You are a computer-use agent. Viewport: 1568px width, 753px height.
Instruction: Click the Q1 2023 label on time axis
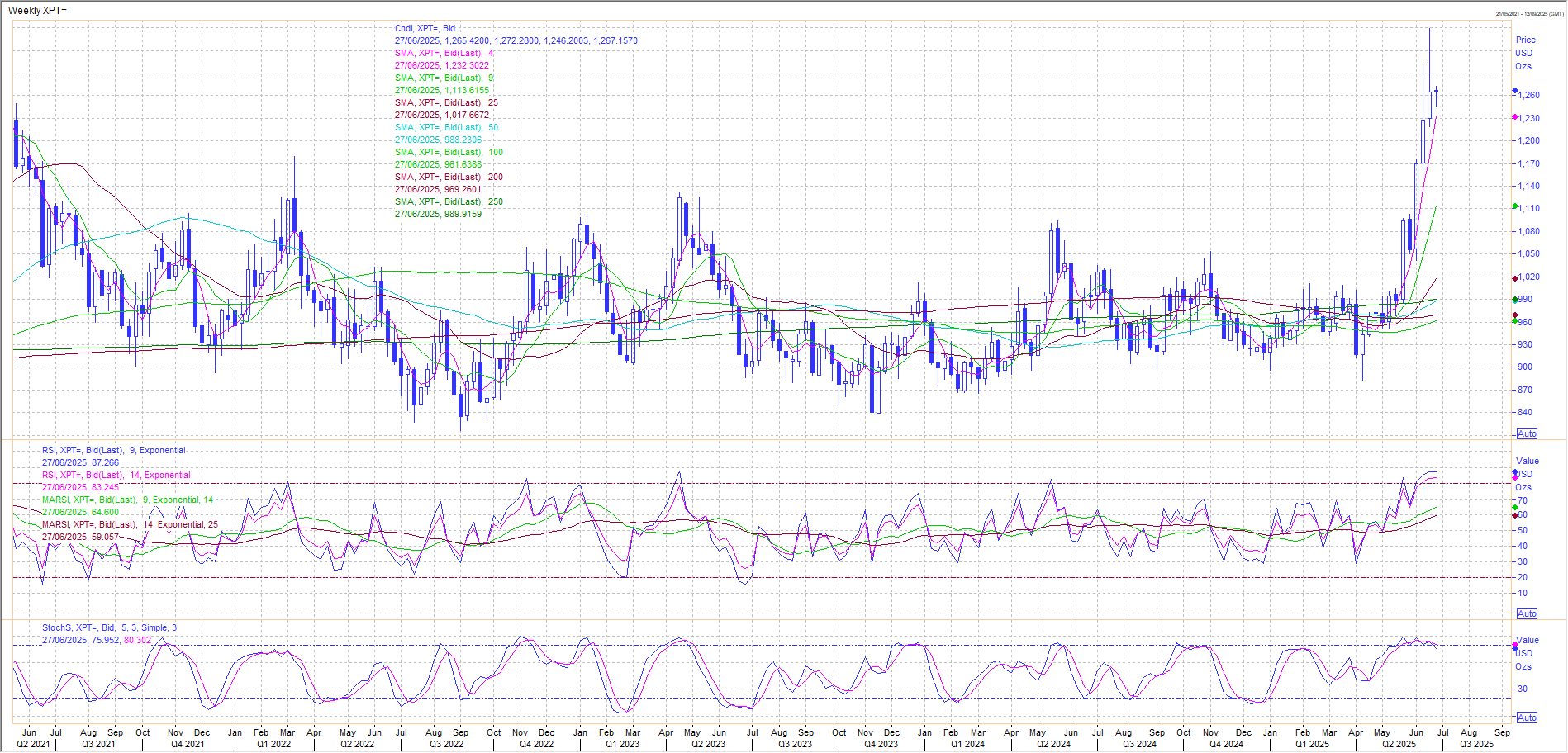[x=622, y=744]
